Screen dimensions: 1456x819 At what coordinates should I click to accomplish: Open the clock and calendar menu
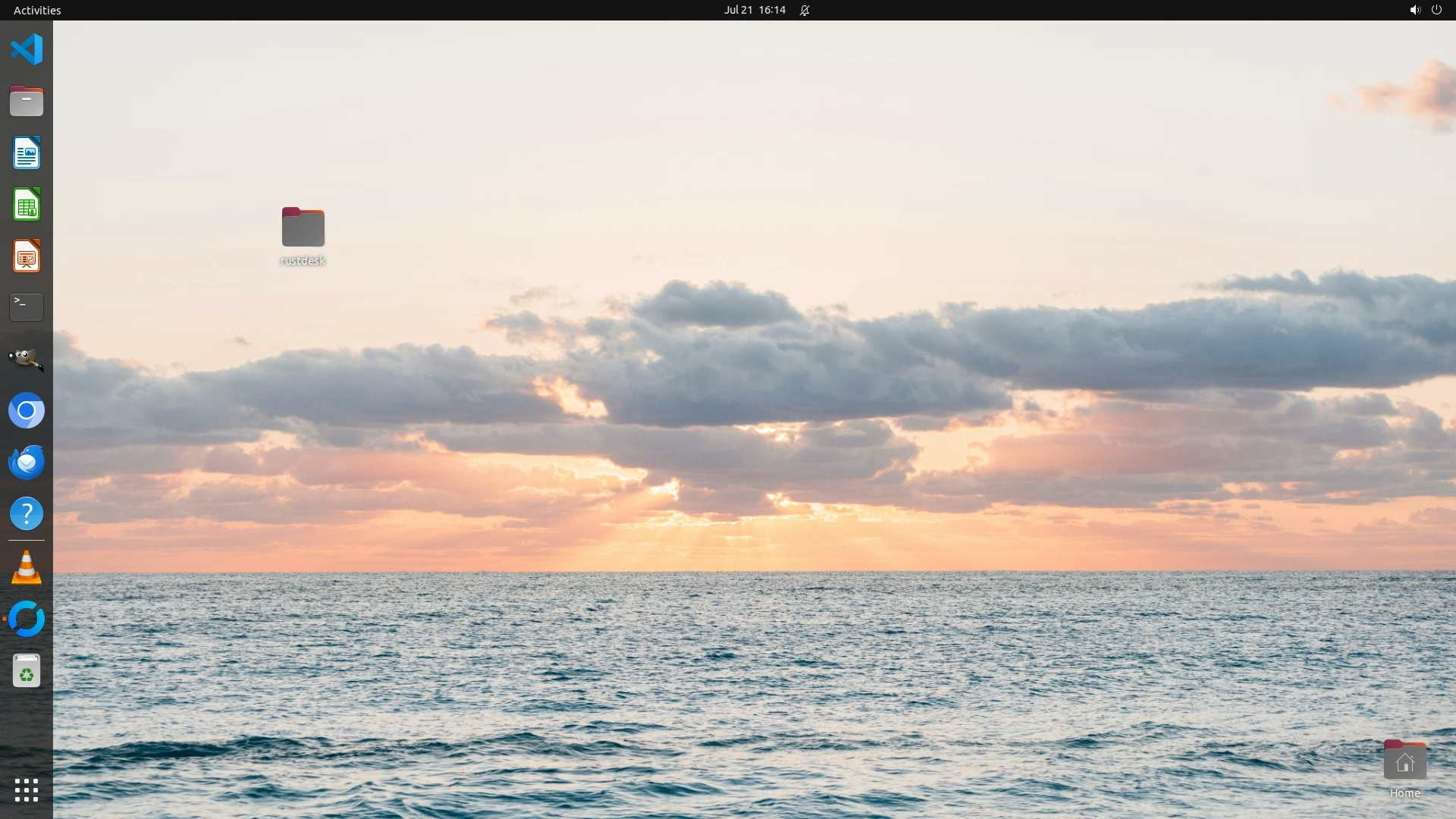pos(754,10)
